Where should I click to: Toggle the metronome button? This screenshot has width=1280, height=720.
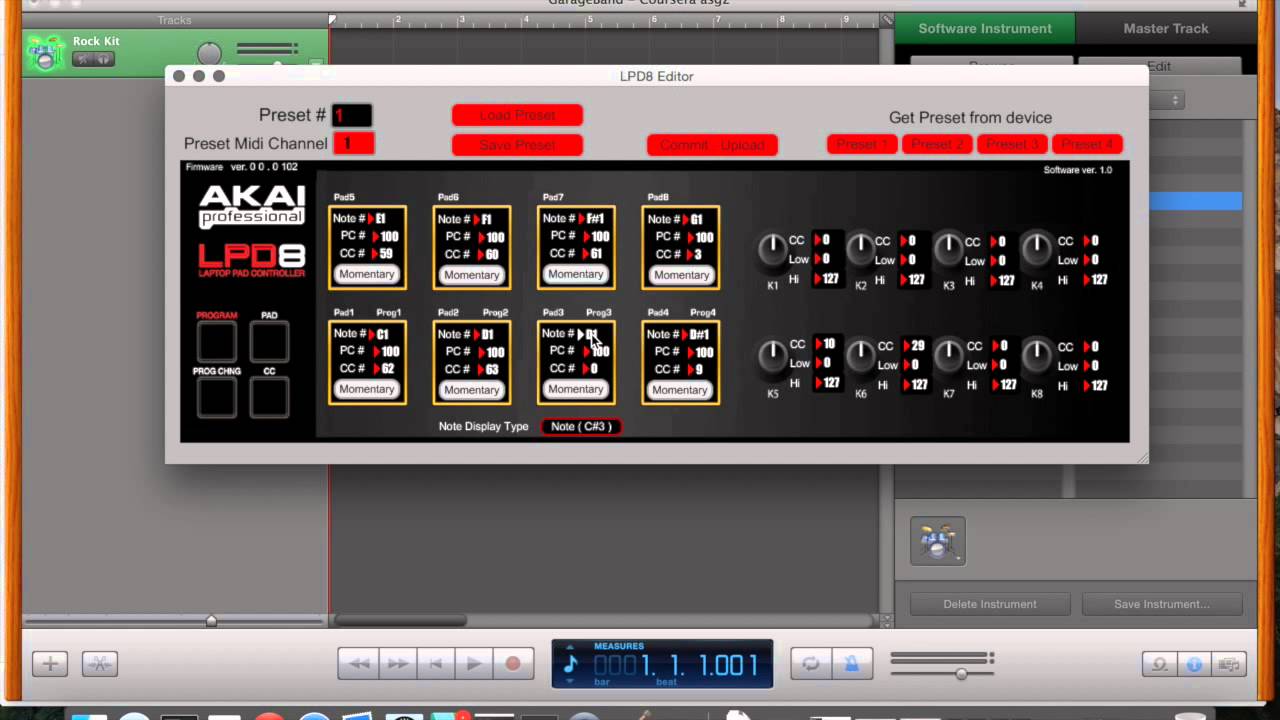[851, 663]
